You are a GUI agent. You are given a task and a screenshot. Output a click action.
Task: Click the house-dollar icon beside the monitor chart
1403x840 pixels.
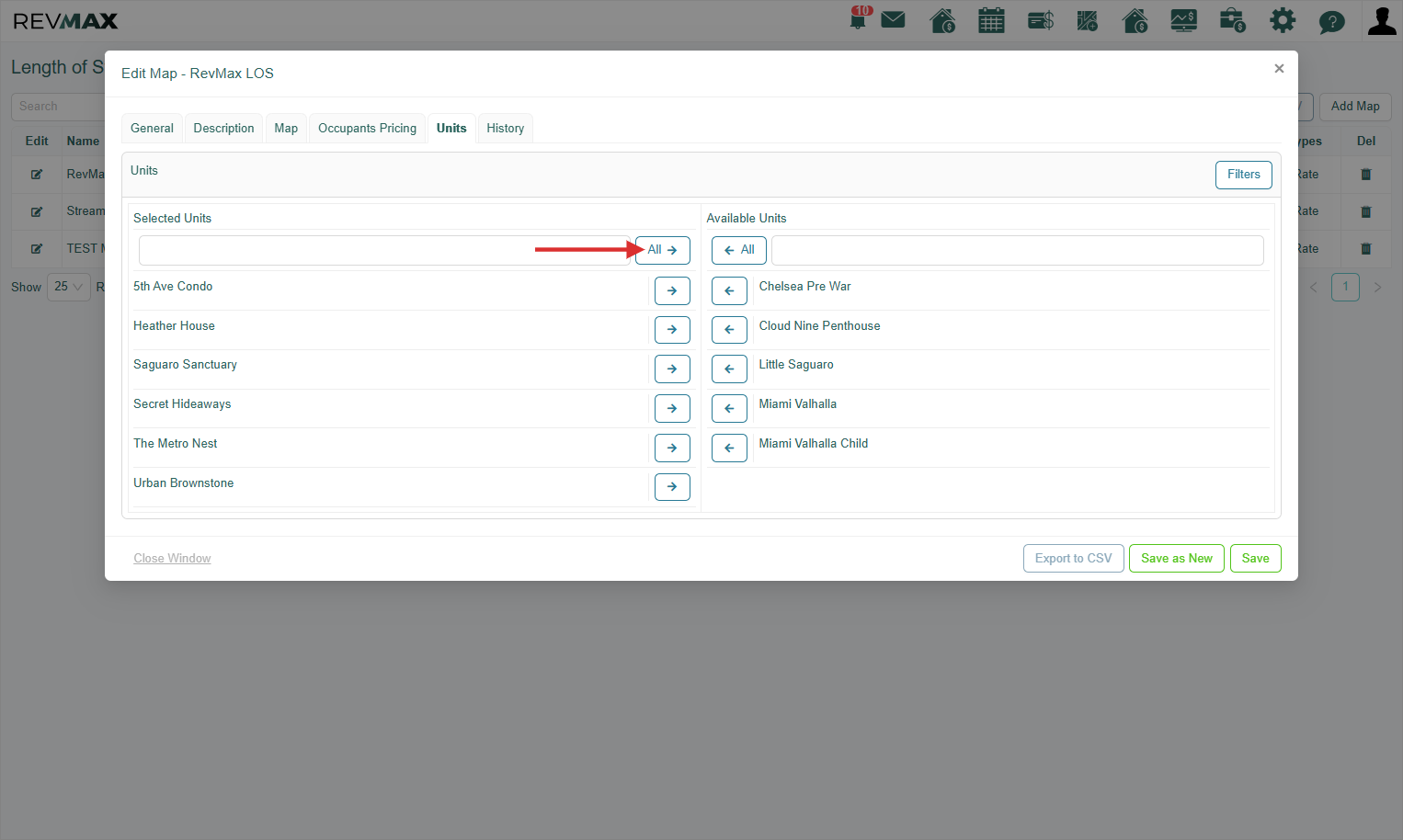[x=1135, y=20]
